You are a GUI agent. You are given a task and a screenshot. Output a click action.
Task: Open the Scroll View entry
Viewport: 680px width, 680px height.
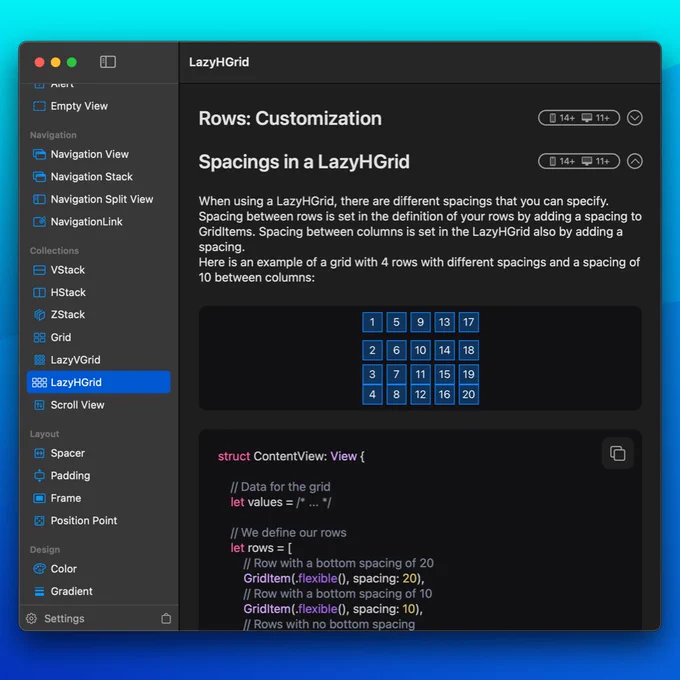tap(99, 405)
